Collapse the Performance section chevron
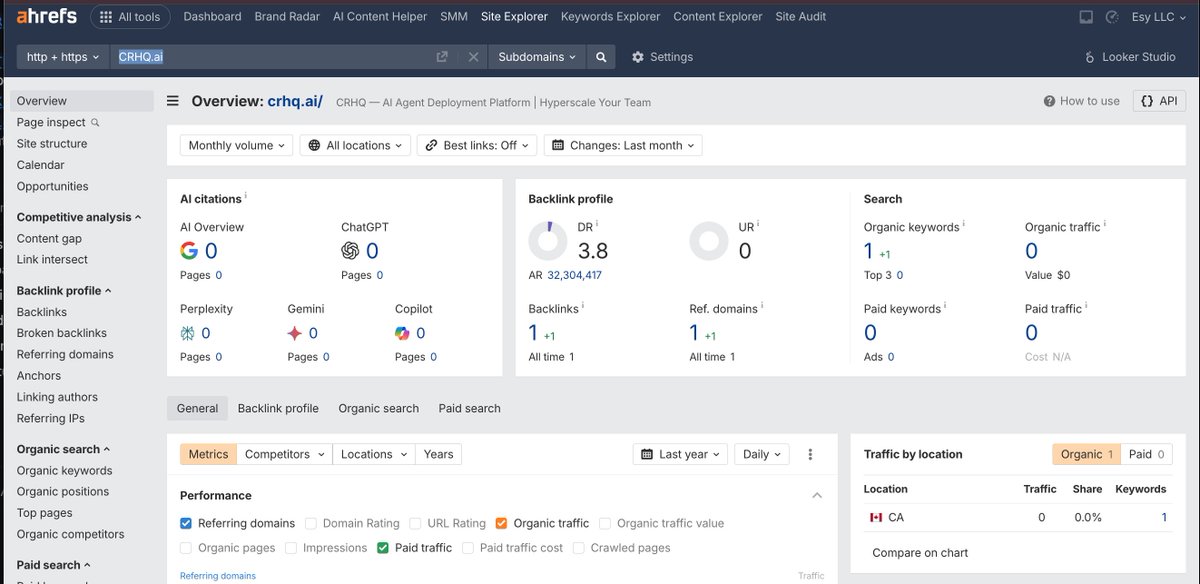1200x584 pixels. [817, 496]
